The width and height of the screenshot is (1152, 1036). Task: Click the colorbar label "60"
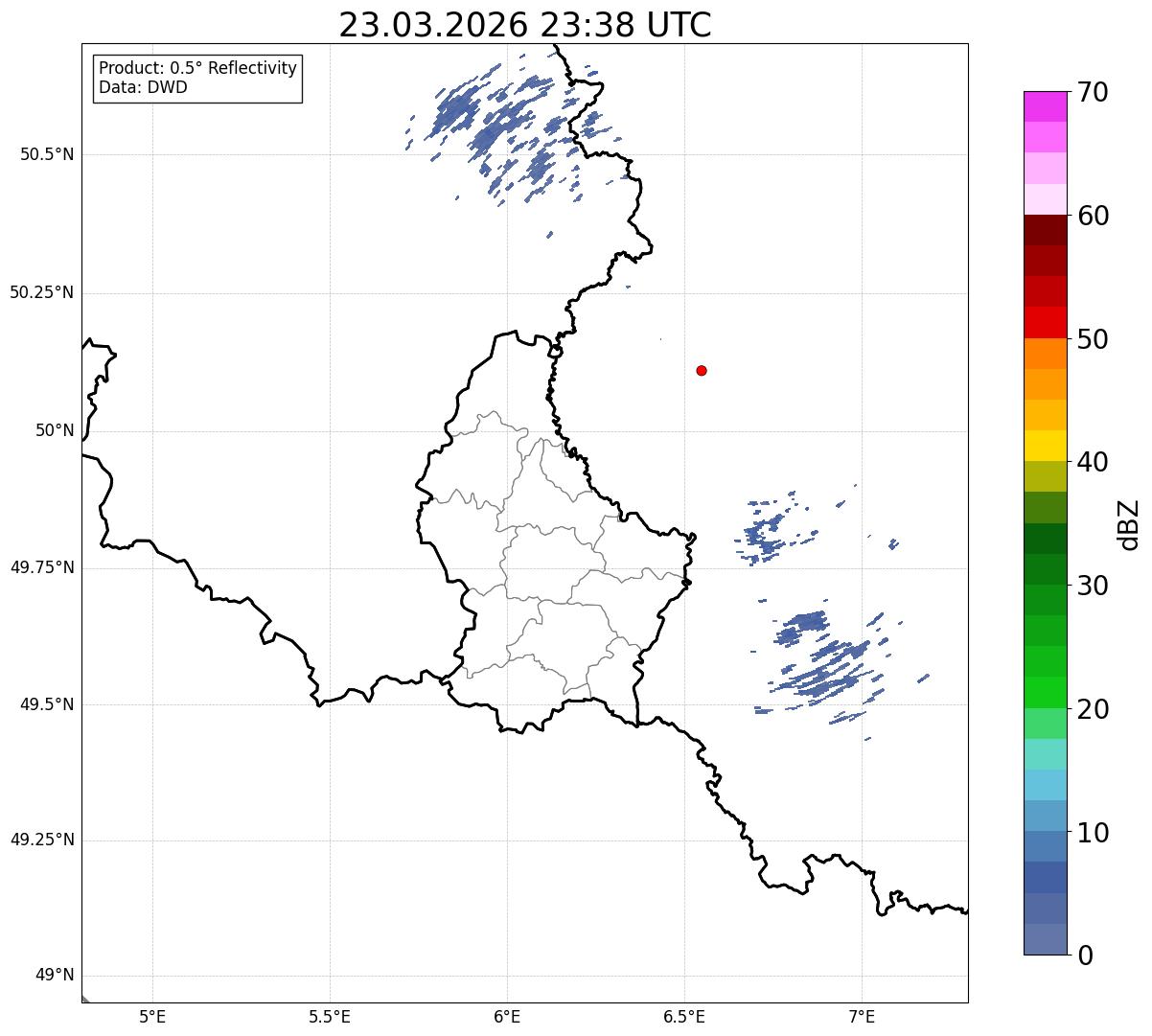[1093, 216]
